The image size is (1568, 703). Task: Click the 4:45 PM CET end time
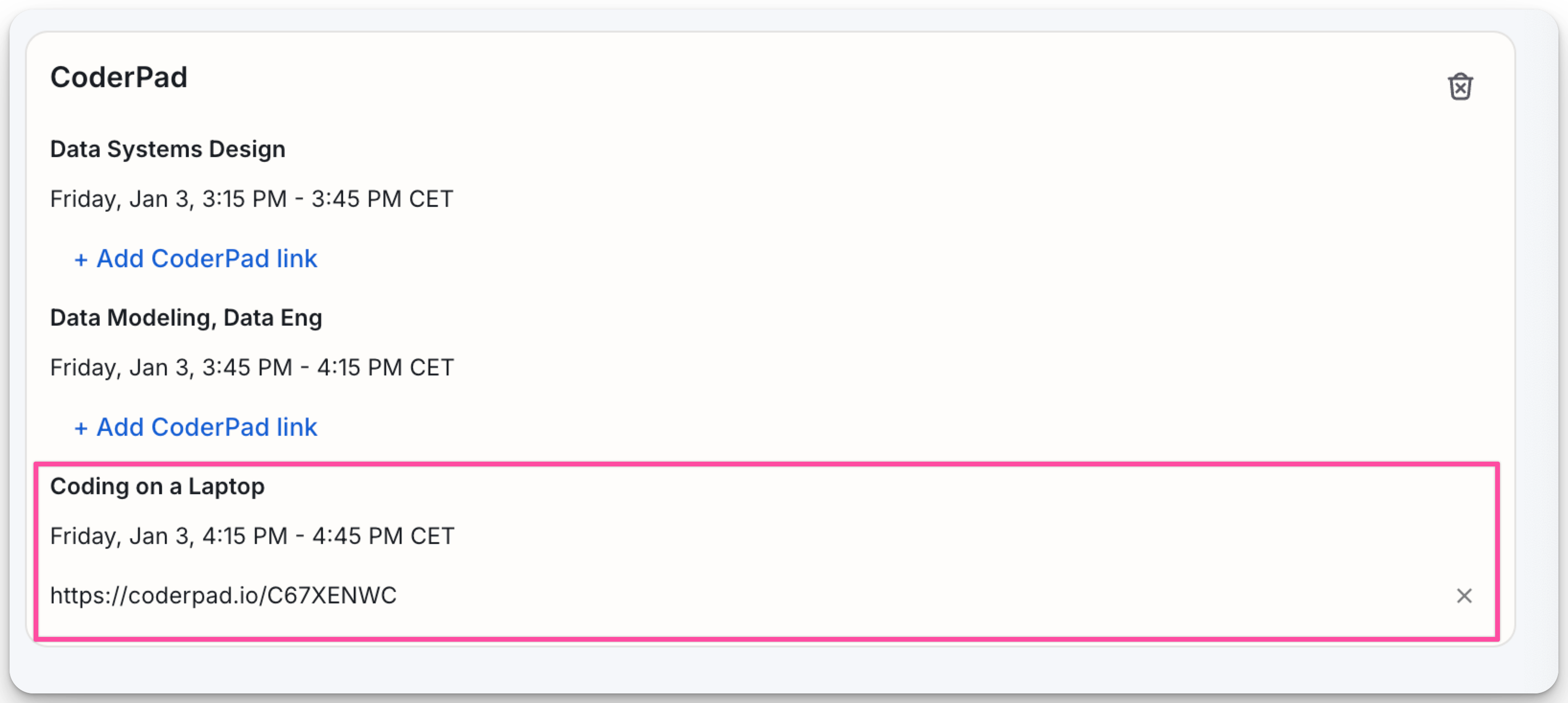pyautogui.click(x=383, y=536)
